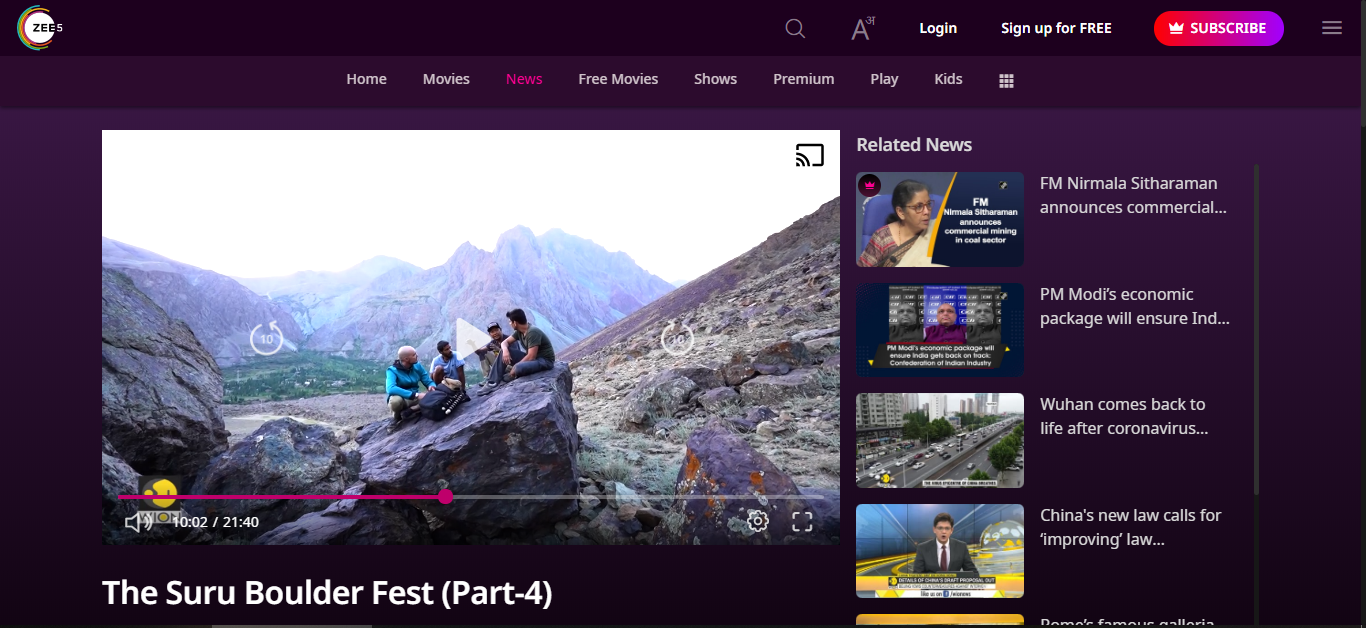Open the search icon
This screenshot has height=628, width=1366.
tap(795, 28)
